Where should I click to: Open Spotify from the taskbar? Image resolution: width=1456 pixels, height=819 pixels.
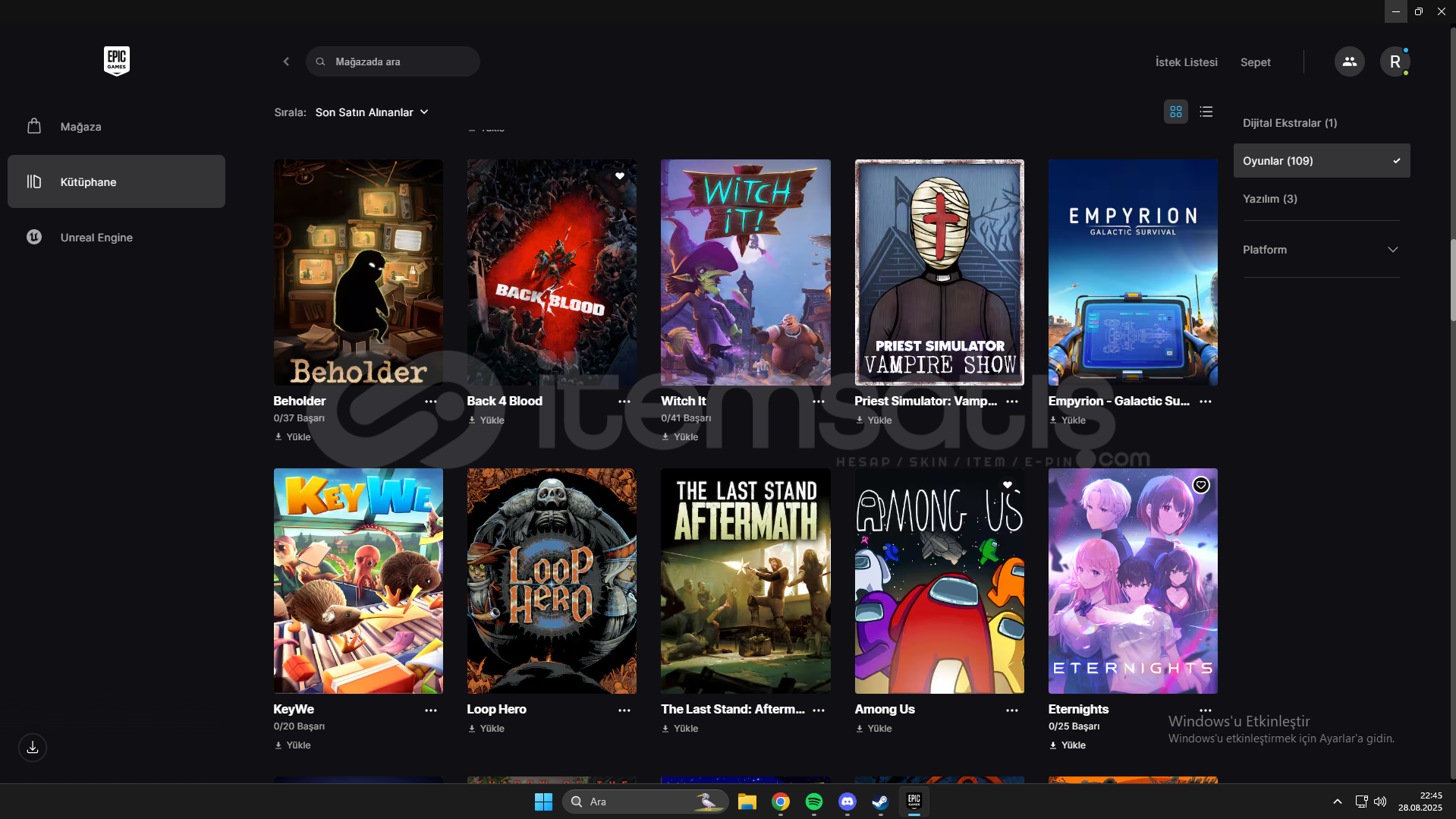pos(813,802)
